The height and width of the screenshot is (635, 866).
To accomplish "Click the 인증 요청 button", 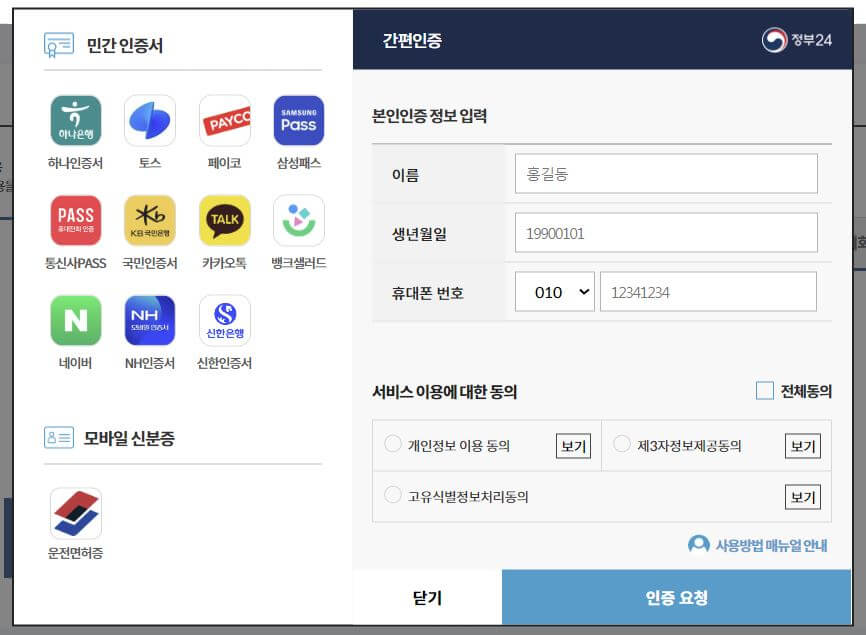I will (677, 597).
